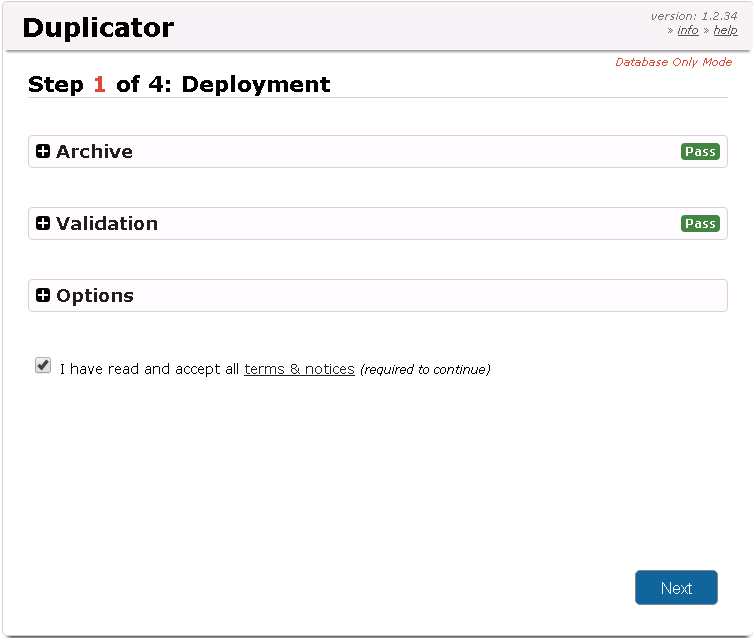753x638 pixels.
Task: Click the red step number 1
Action: 99,84
